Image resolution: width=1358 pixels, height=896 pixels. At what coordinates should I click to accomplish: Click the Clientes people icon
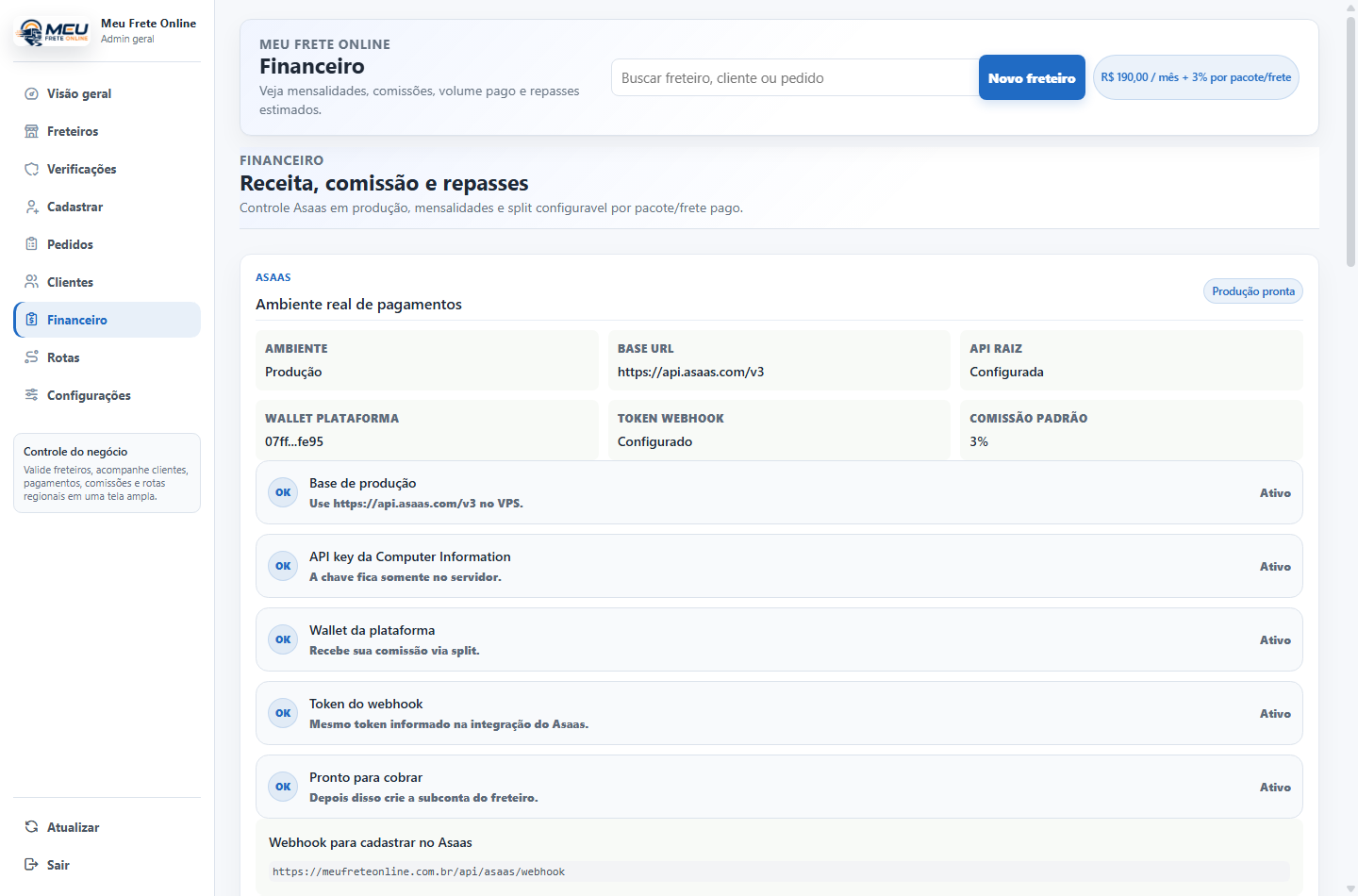click(31, 282)
